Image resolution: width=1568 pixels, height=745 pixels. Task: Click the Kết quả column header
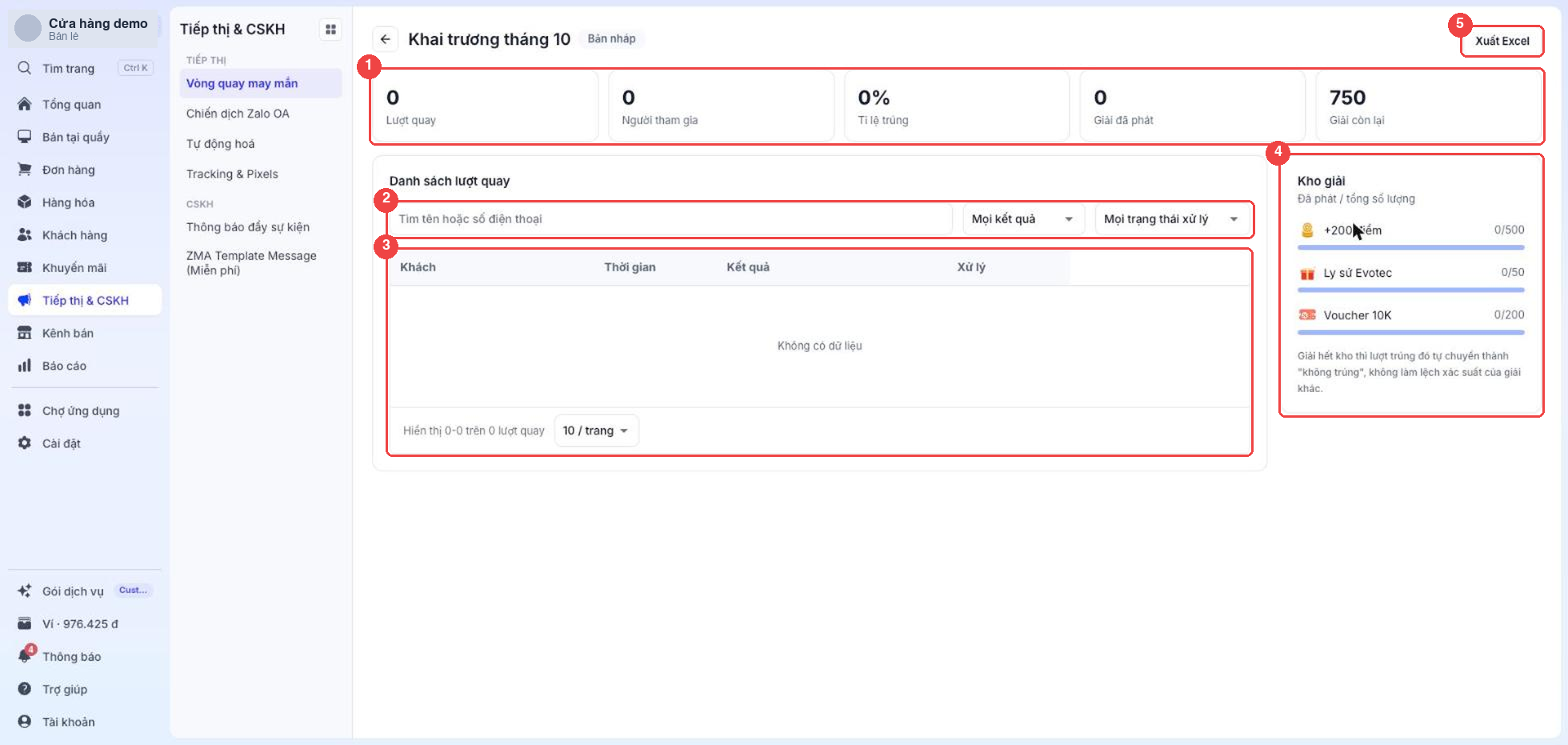(x=748, y=267)
